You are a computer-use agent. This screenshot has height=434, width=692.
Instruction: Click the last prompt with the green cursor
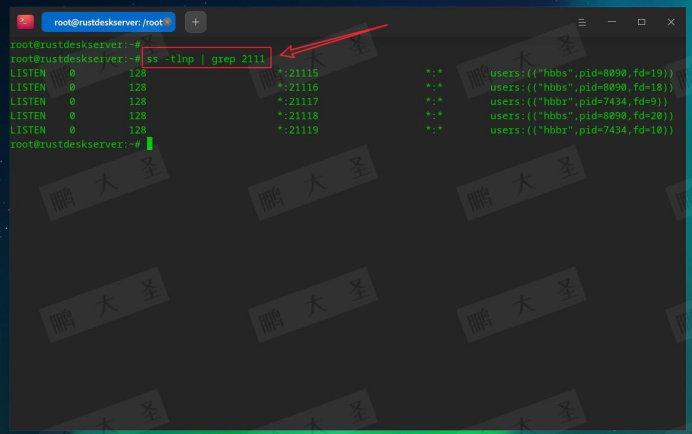[x=81, y=144]
